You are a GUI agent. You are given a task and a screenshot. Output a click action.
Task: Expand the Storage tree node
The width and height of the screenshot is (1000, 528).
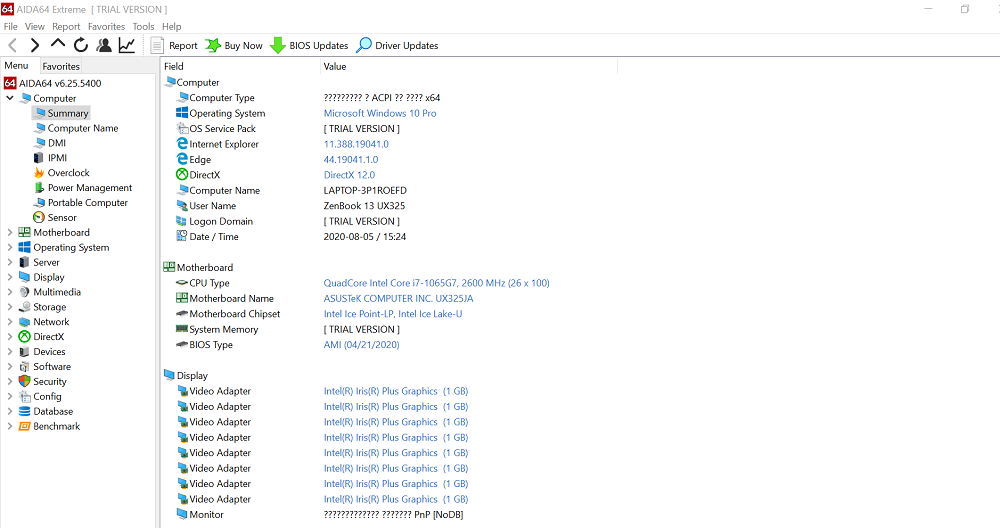[10, 307]
